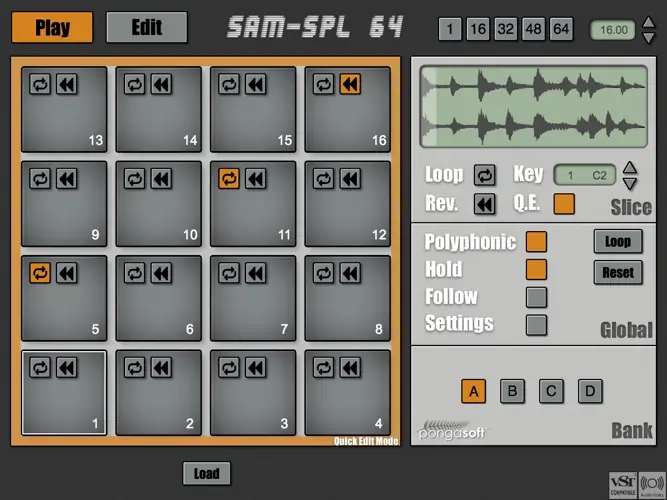This screenshot has width=667, height=500.
Task: Enable reverse on pad 1
Action: click(67, 367)
